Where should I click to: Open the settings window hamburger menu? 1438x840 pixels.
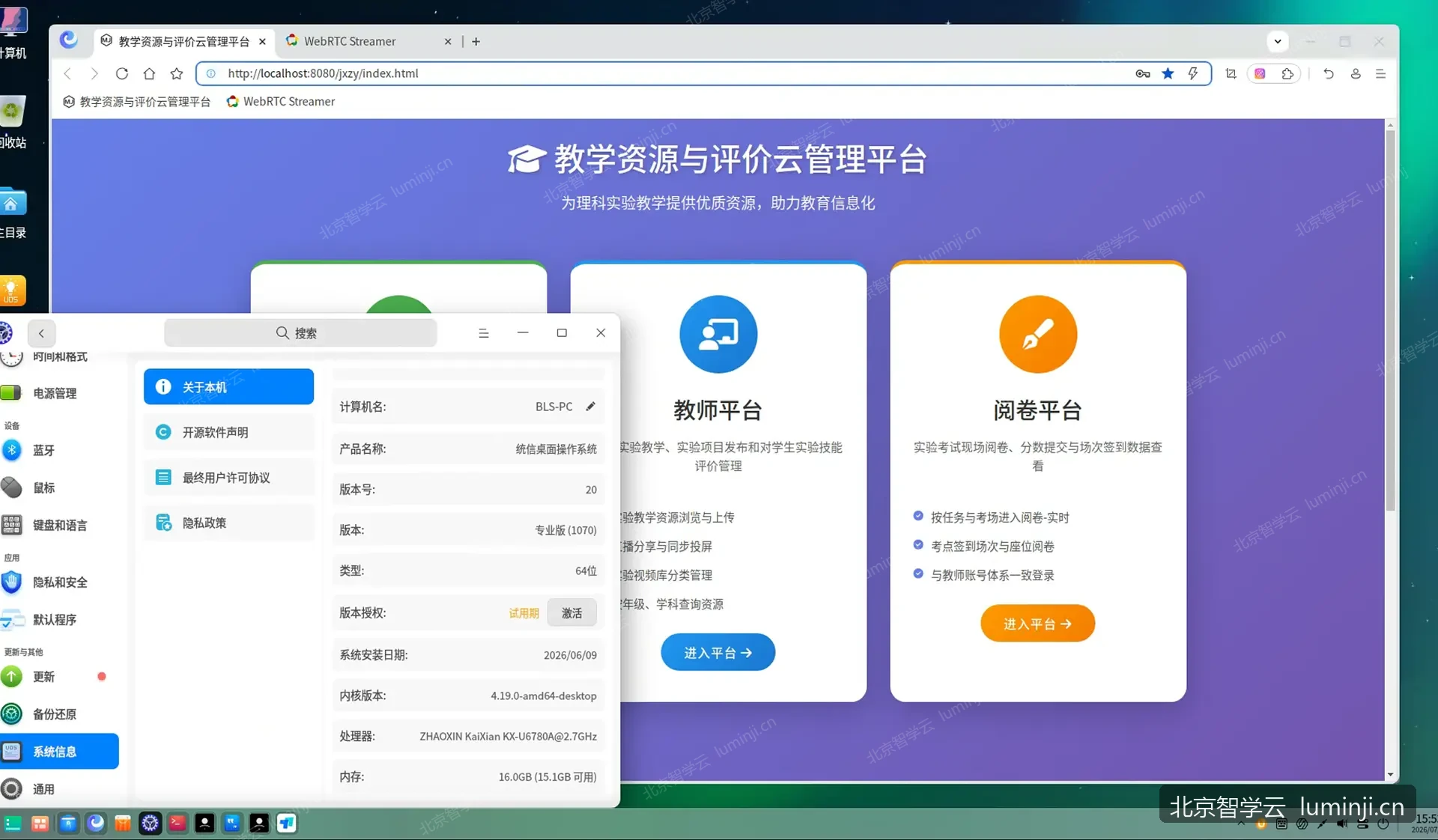[484, 333]
